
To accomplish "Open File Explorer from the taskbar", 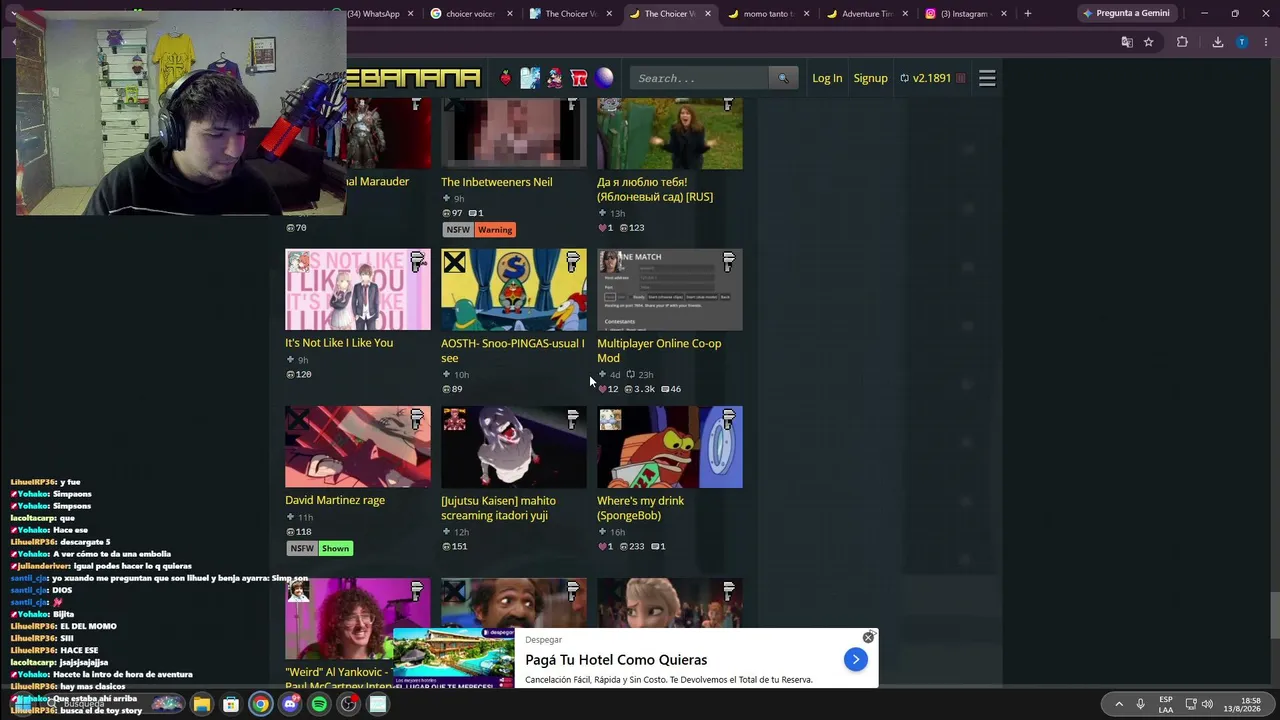I will pyautogui.click(x=202, y=704).
